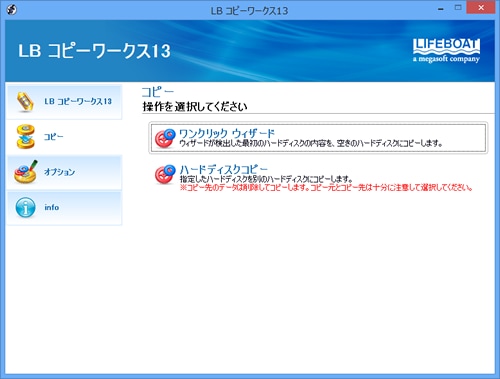Image resolution: width=500 pixels, height=379 pixels.
Task: Open the オプション sidebar tab label
Action: (x=59, y=172)
